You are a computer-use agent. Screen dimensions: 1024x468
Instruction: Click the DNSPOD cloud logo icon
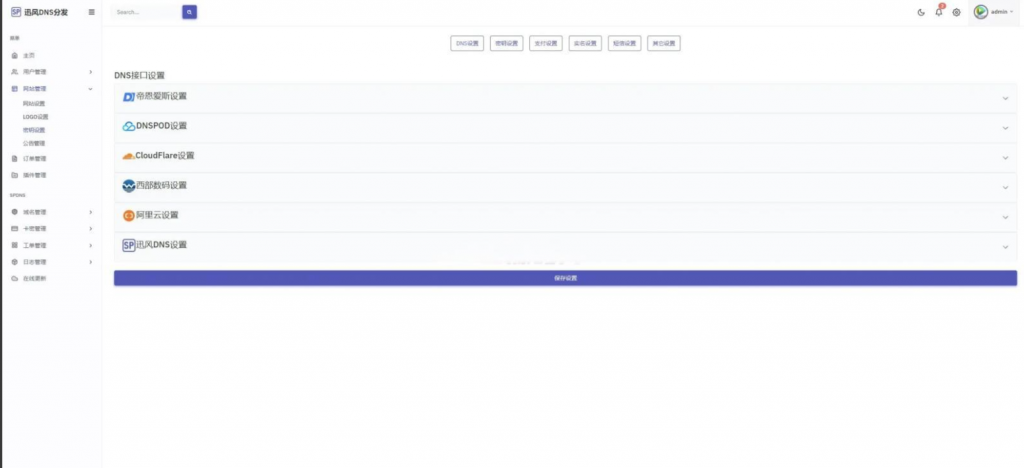[128, 126]
